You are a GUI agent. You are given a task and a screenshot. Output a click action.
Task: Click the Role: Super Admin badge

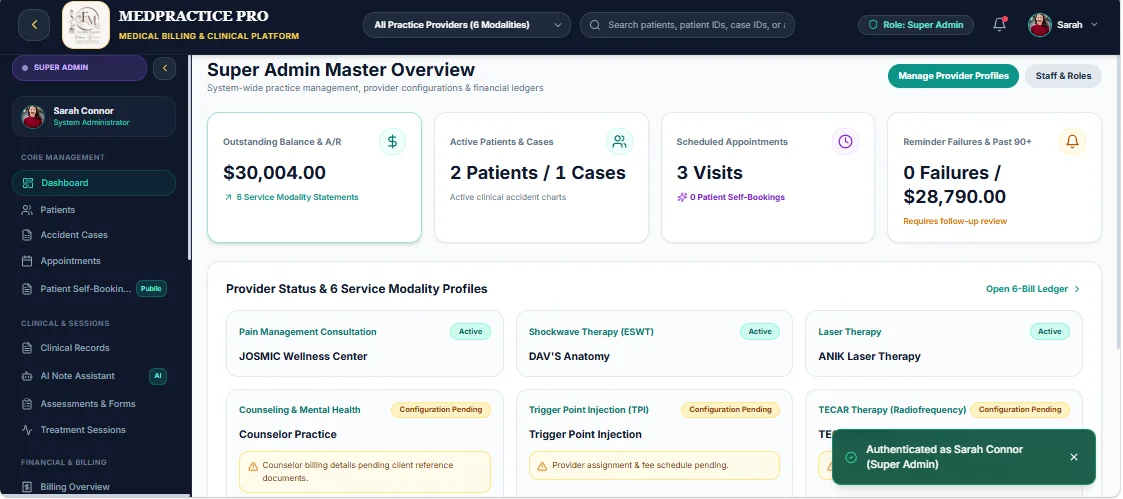(916, 24)
